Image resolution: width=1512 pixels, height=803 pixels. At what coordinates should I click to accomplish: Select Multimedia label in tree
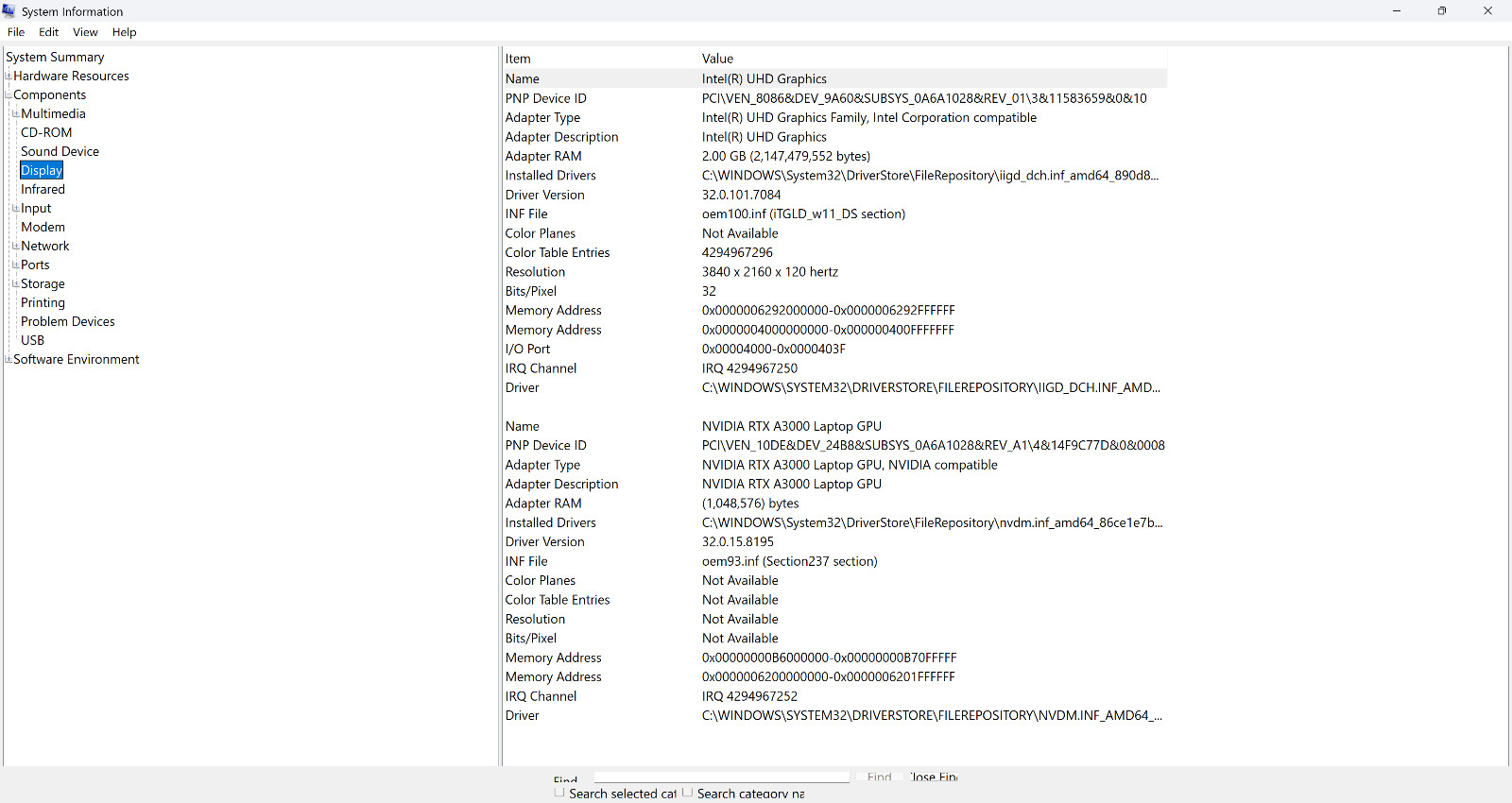click(53, 113)
